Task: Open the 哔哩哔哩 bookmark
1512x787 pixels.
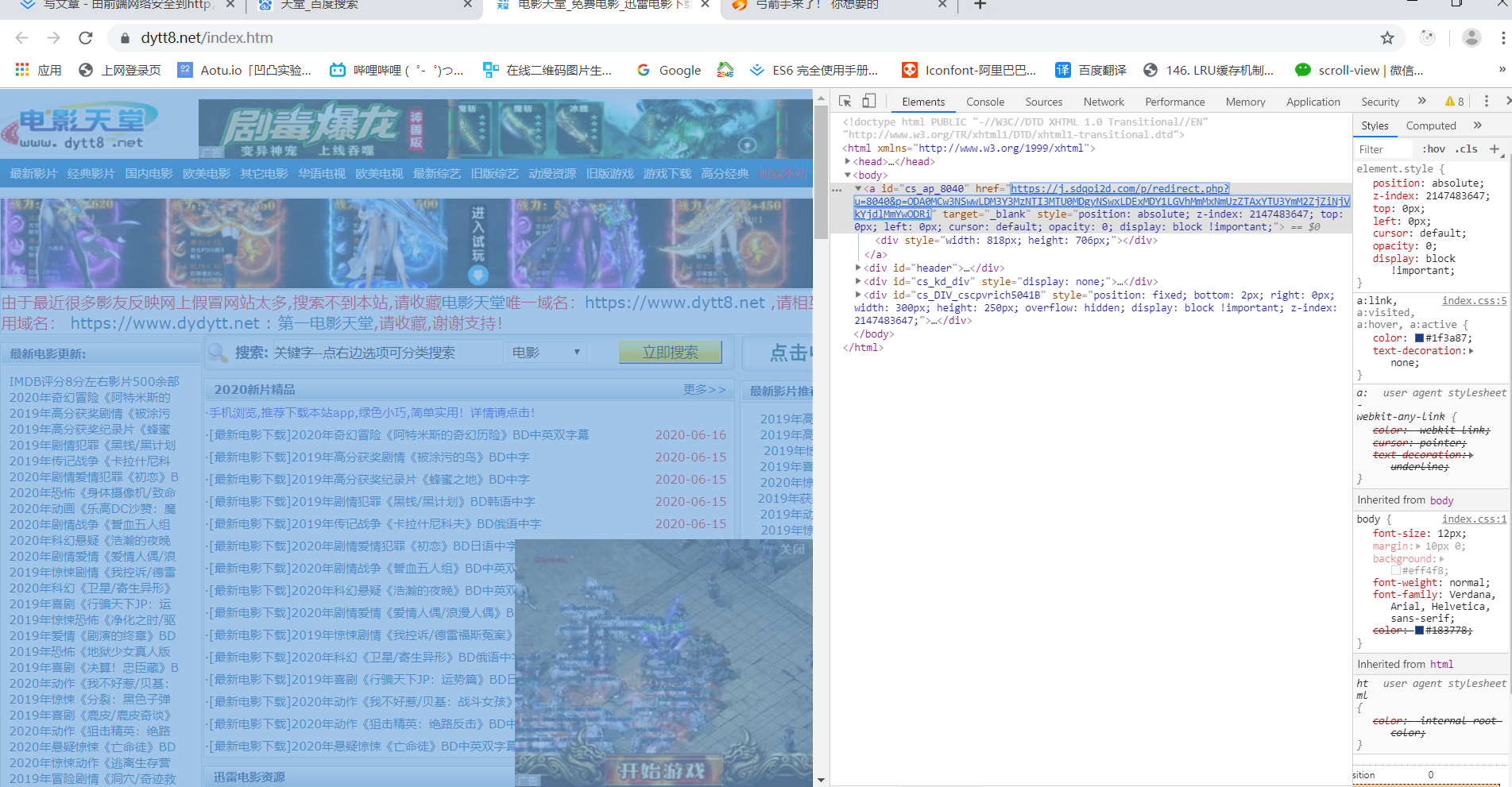Action: click(x=396, y=70)
